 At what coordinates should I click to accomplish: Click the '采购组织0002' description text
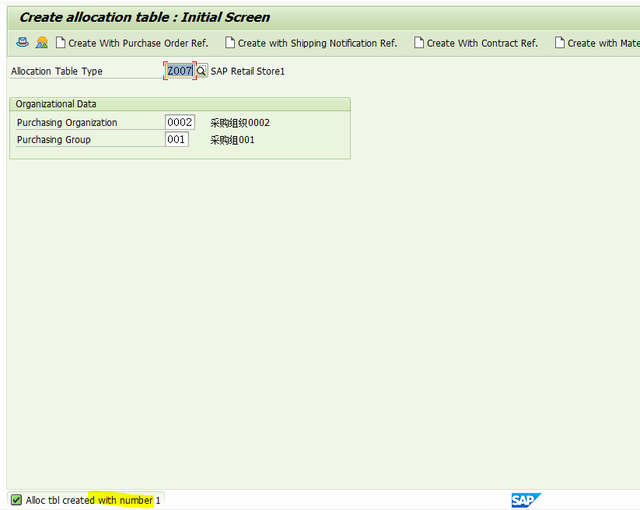(x=240, y=123)
